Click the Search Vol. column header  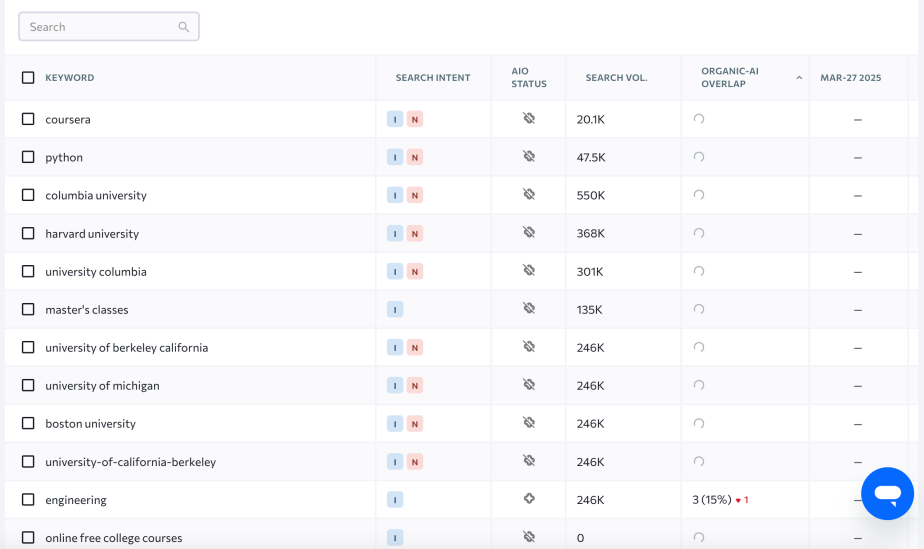[616, 78]
